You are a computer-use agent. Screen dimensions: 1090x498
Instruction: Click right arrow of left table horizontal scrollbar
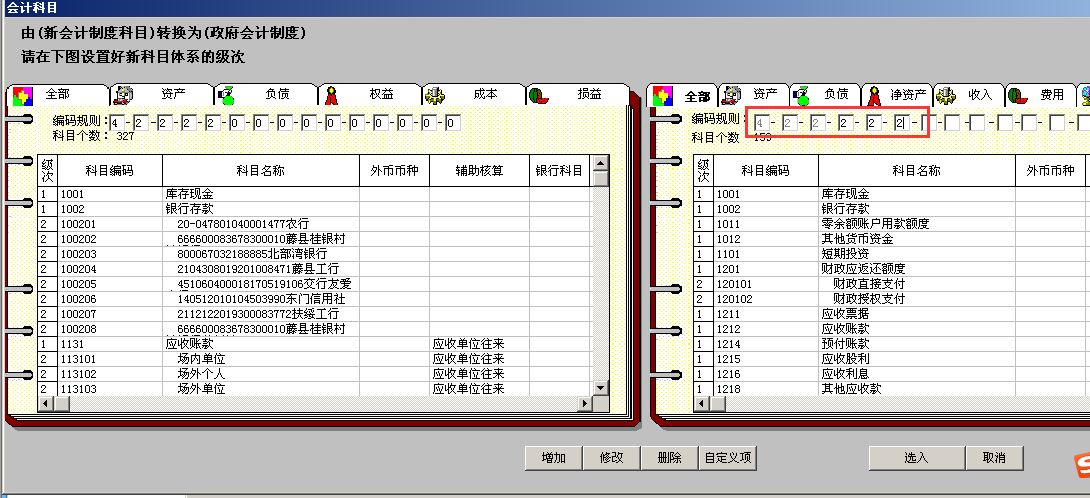click(585, 403)
